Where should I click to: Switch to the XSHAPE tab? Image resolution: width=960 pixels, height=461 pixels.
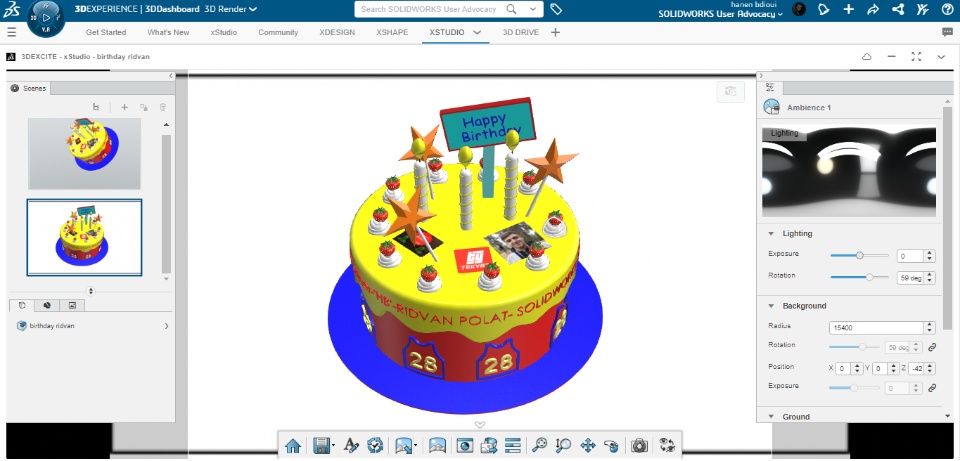tap(392, 32)
